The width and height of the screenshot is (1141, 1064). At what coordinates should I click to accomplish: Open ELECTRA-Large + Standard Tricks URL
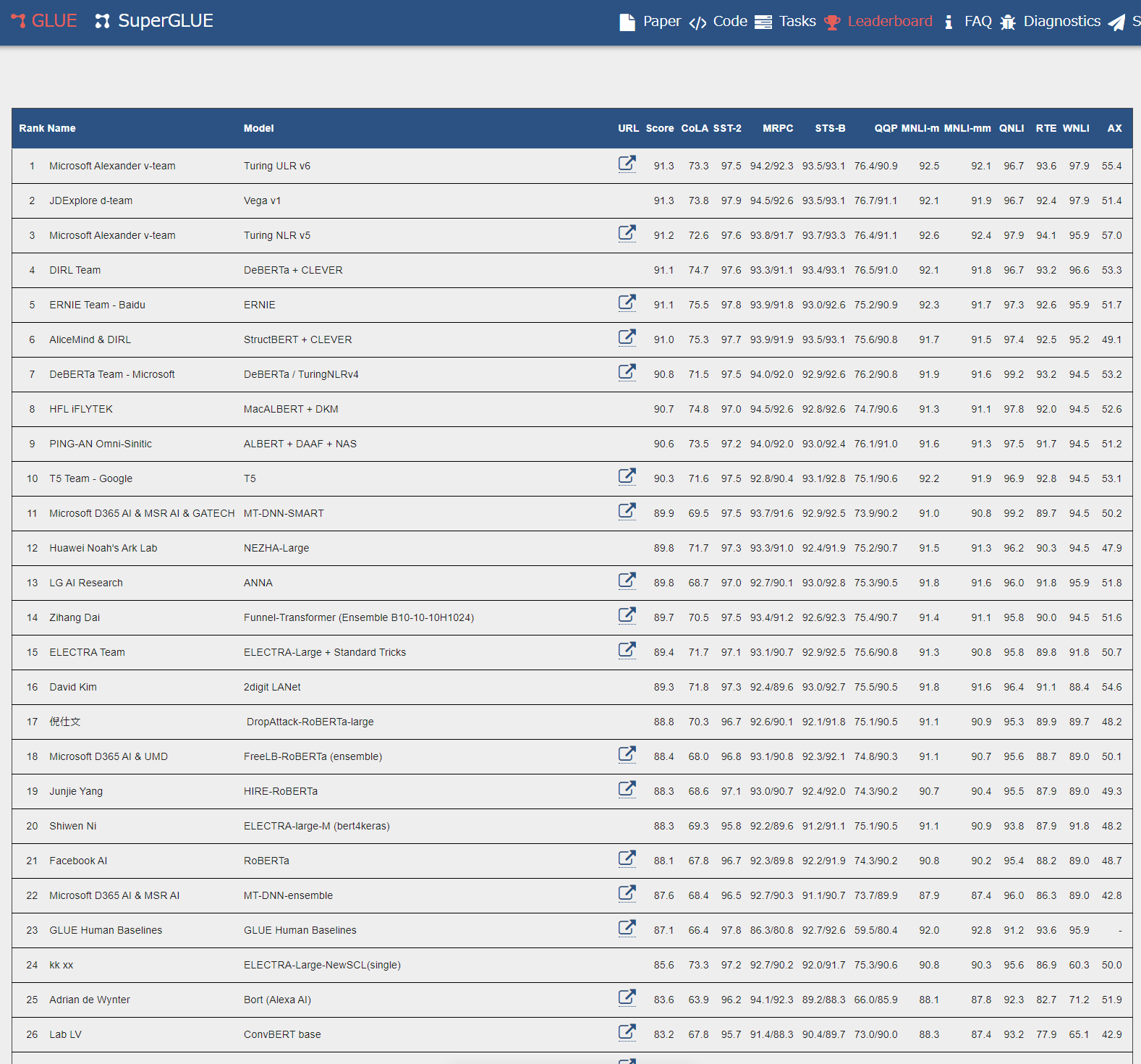tap(627, 650)
